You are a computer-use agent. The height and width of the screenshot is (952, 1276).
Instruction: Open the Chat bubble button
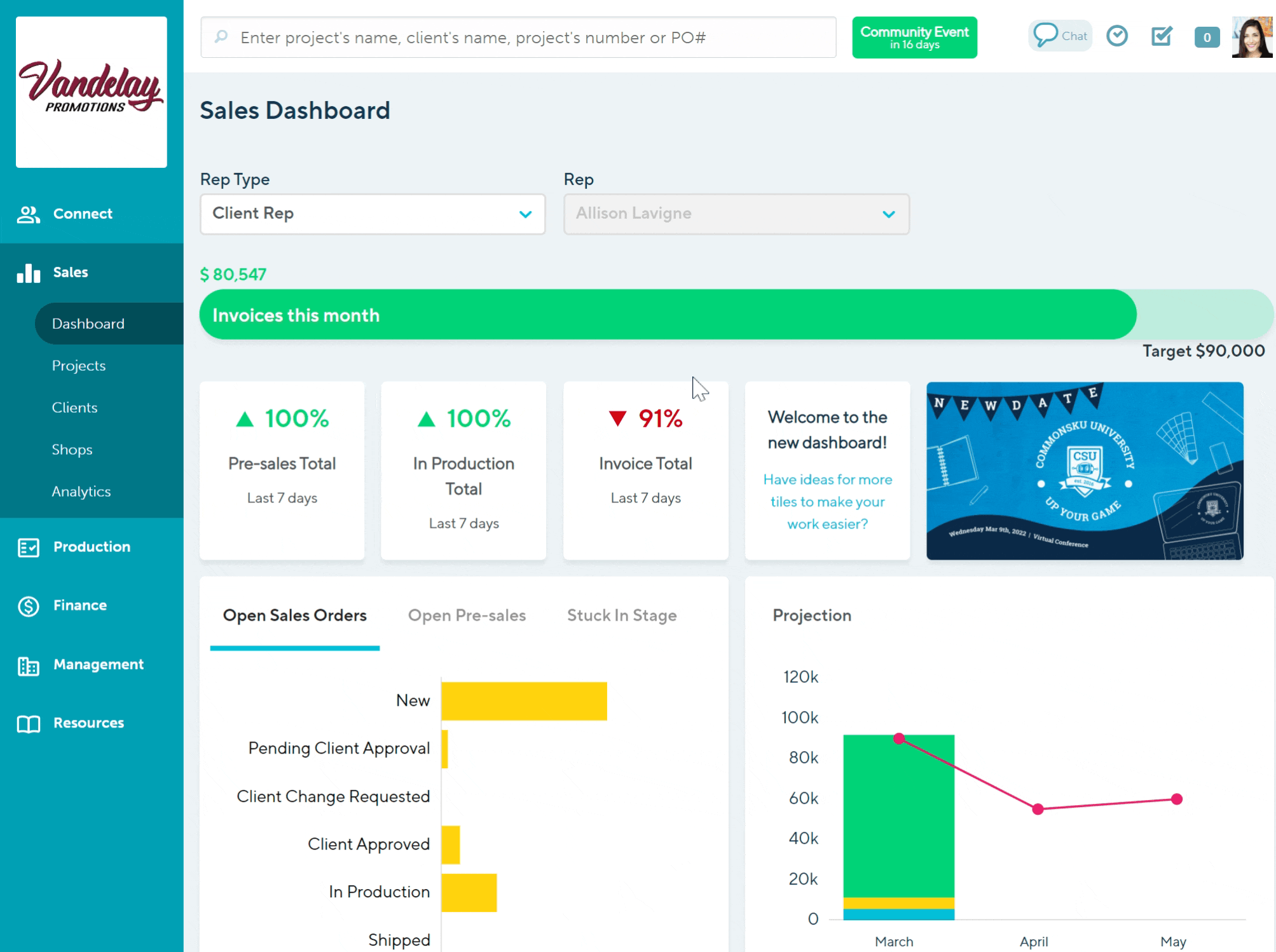(x=1060, y=36)
